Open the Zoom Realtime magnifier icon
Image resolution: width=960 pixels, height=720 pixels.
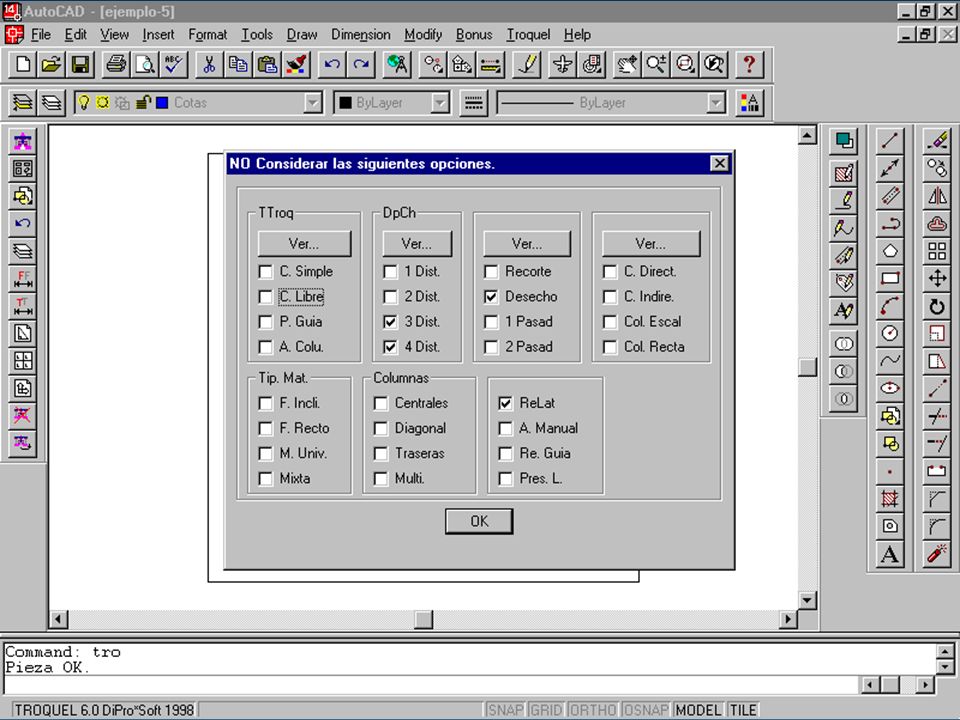click(x=656, y=64)
